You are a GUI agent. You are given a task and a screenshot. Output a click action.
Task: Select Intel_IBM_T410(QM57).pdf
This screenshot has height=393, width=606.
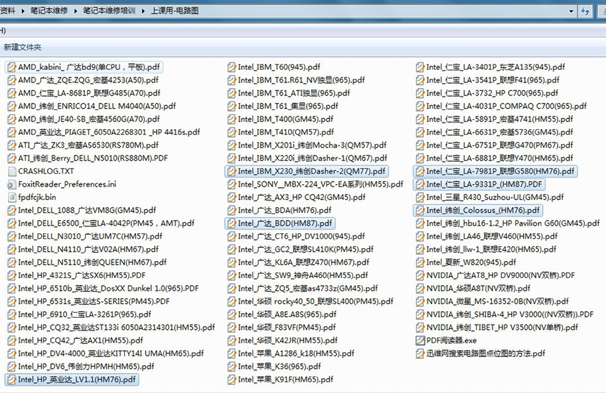point(286,132)
